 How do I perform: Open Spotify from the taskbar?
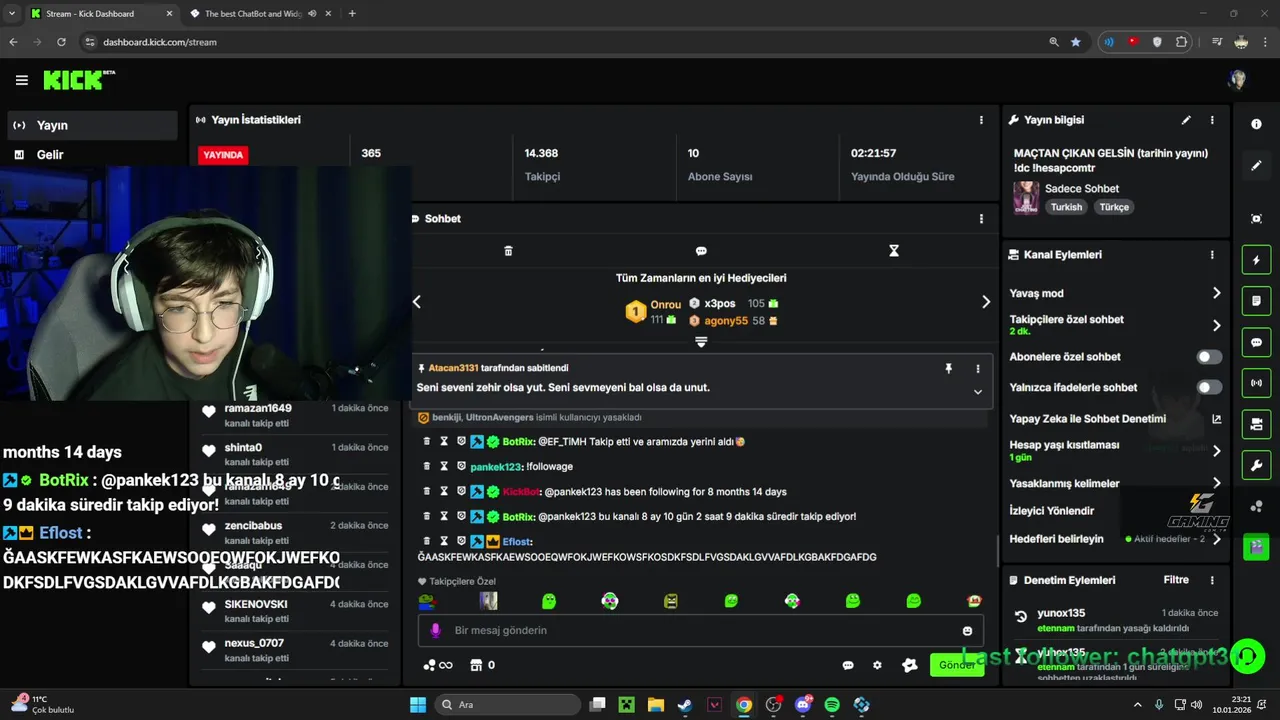point(832,705)
